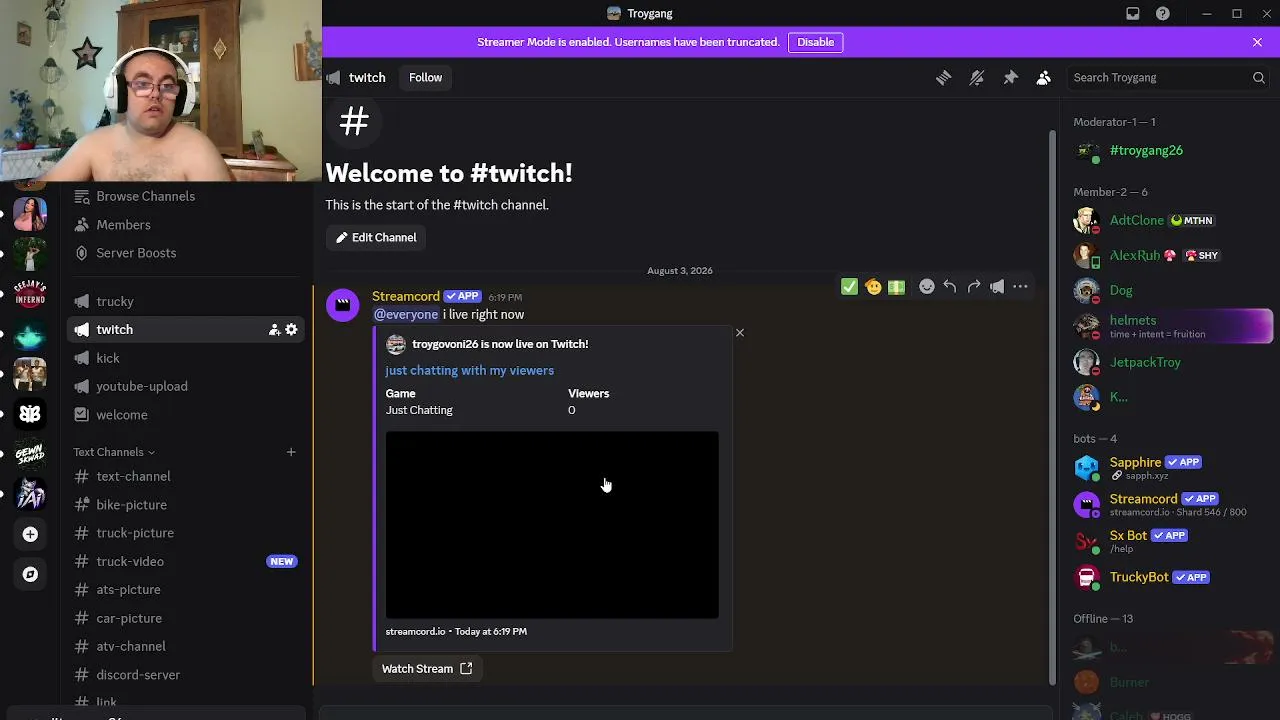Open JetpackTroy's member profile
This screenshot has width=1280, height=720.
coord(1167,362)
